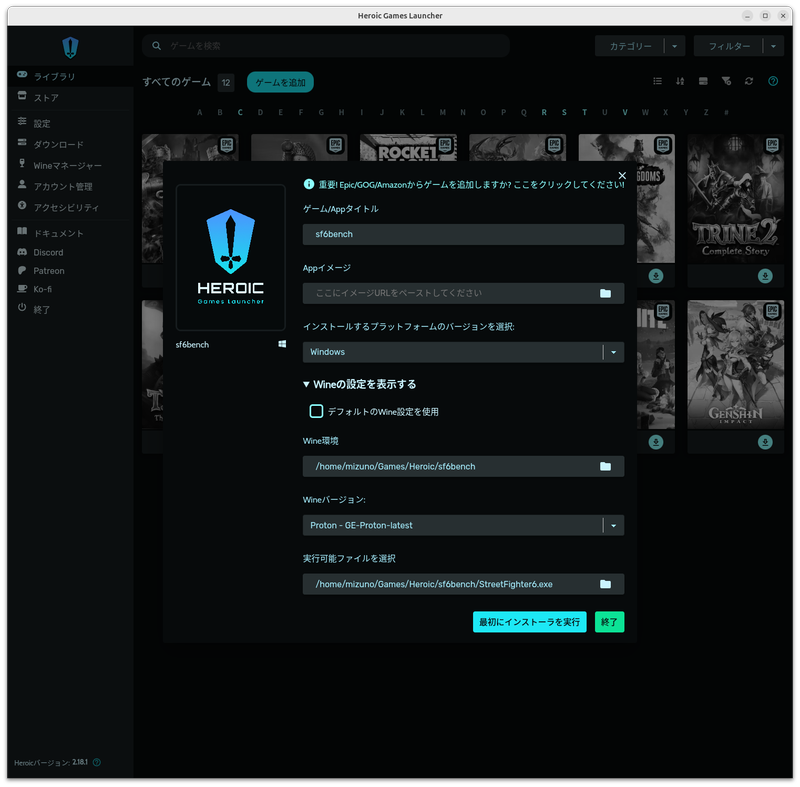Click the Accessibility sidebar icon
This screenshot has width=800, height=787.
(x=22, y=205)
